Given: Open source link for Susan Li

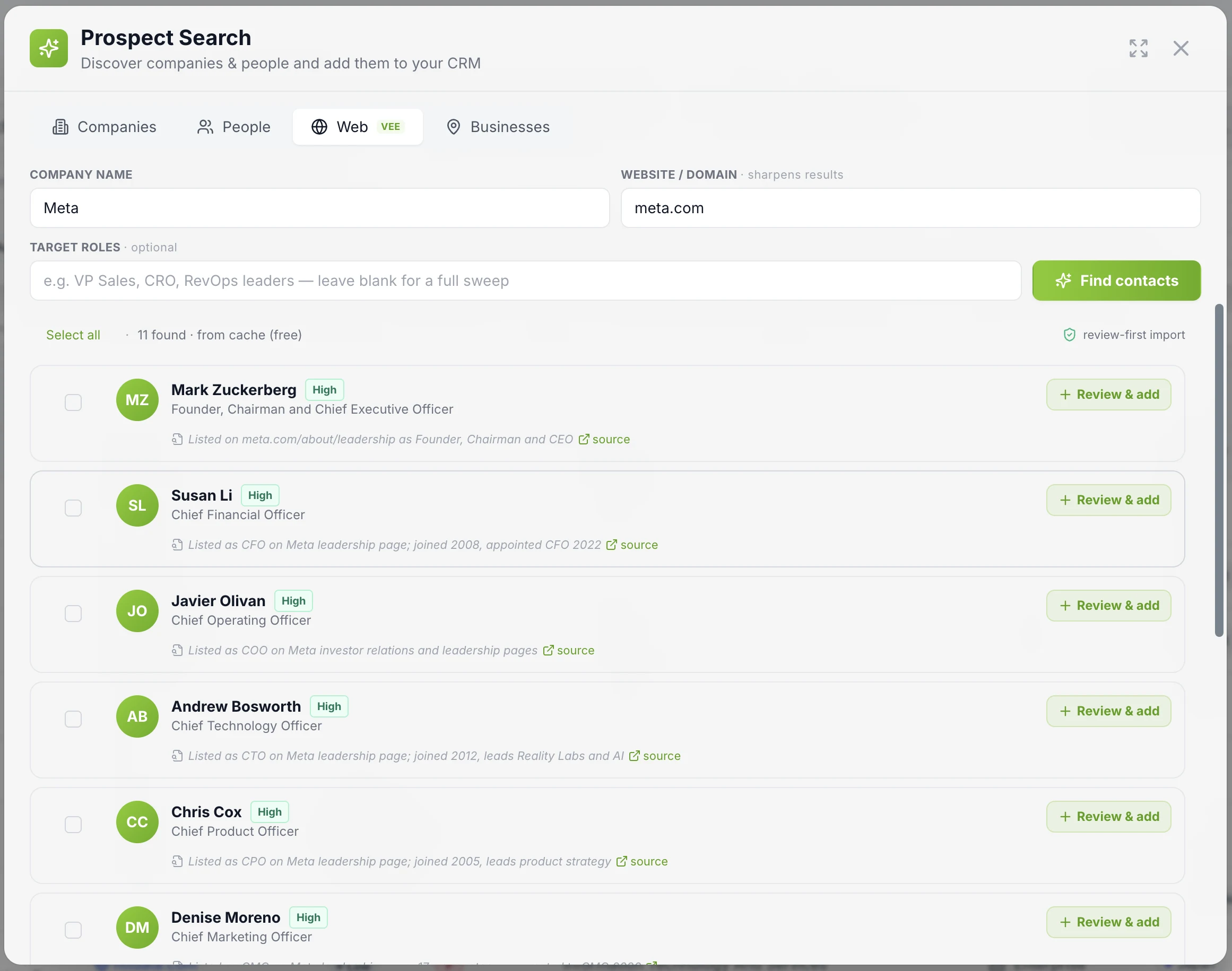Looking at the screenshot, I should (x=632, y=545).
